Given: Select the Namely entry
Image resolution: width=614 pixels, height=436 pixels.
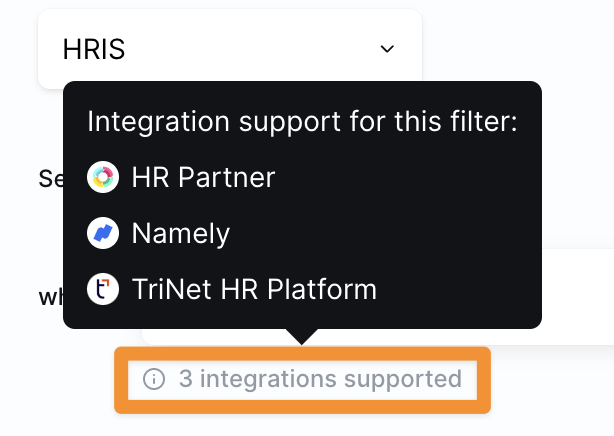Looking at the screenshot, I should [x=180, y=234].
